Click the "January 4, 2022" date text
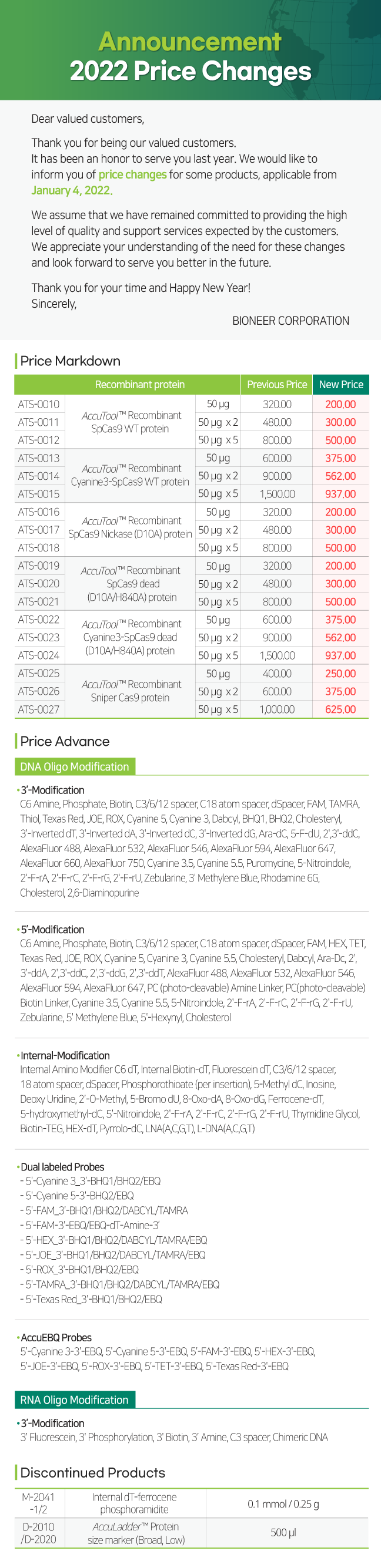Screen dimensions: 381x1568 [x=71, y=190]
